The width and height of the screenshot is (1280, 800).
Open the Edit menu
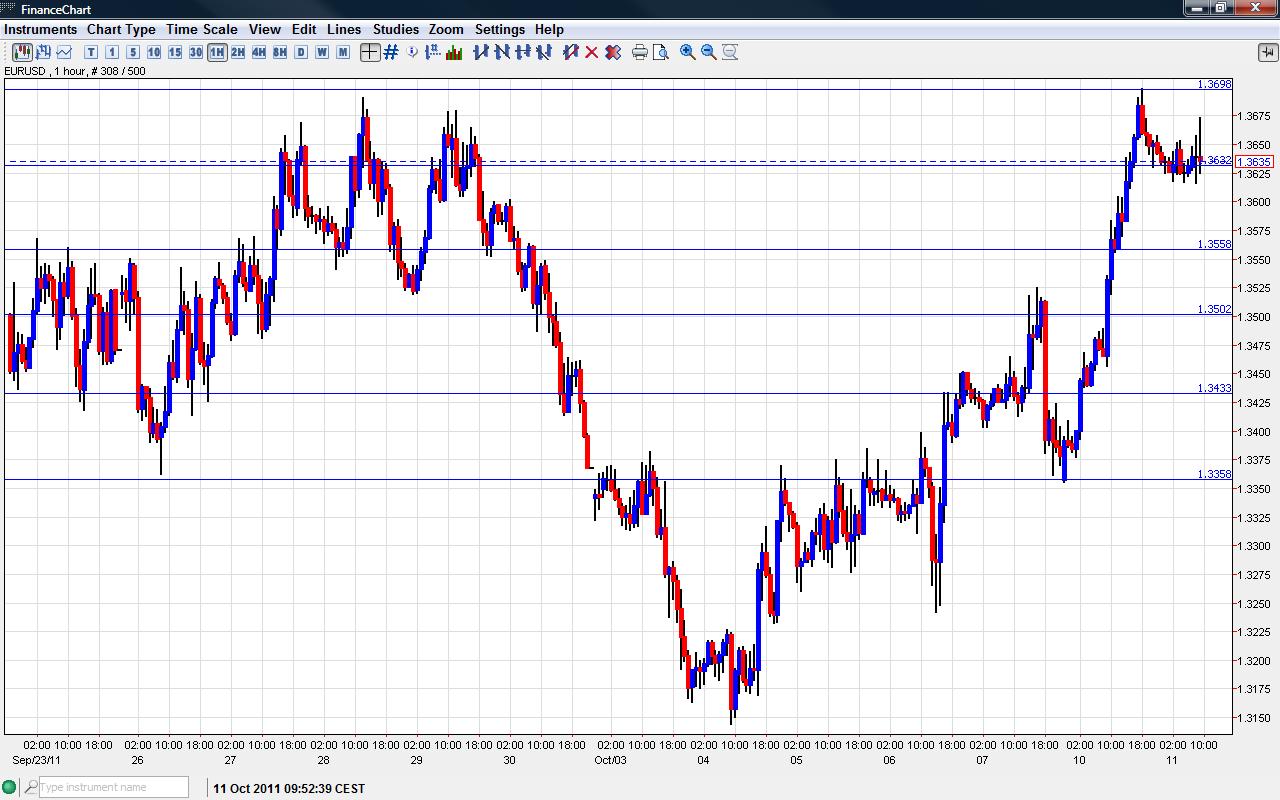(304, 29)
